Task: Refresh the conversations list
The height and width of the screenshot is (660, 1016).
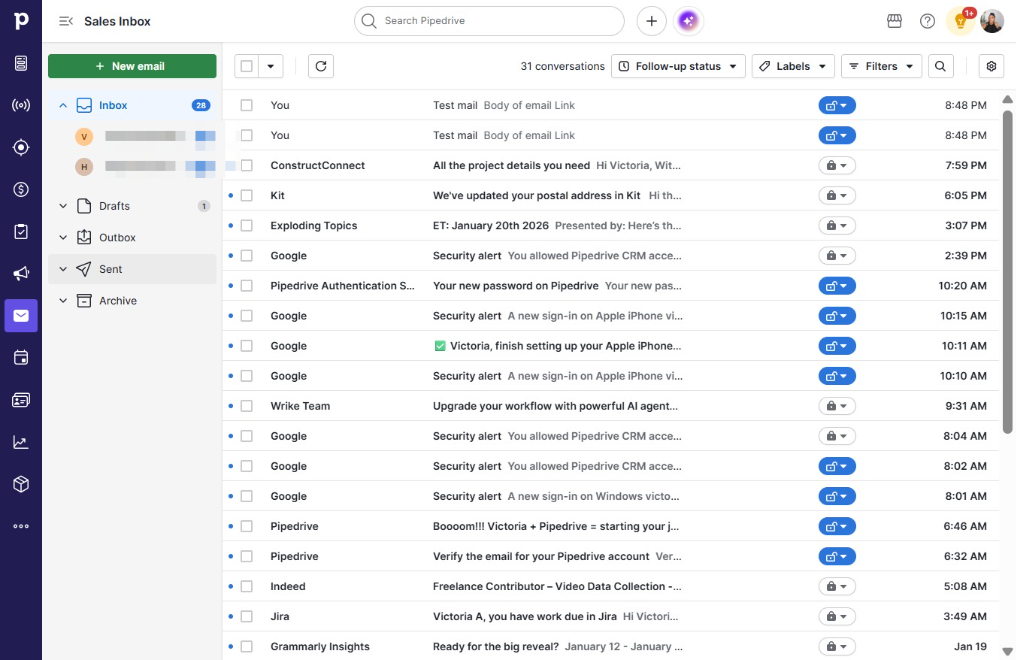Action: click(x=321, y=66)
